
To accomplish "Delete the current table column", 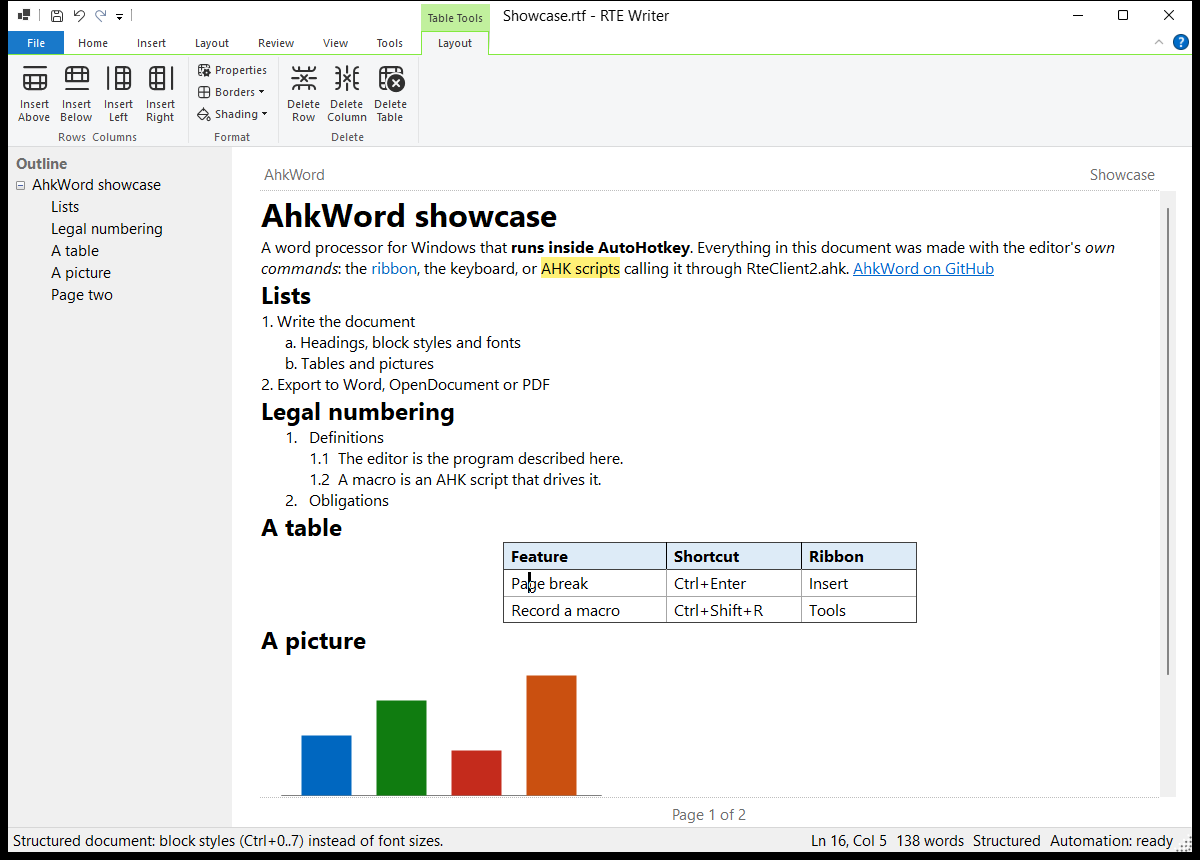I will (347, 94).
